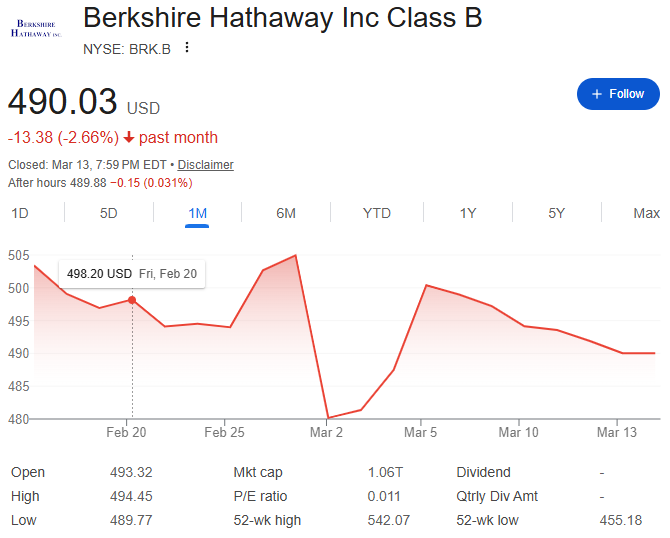Click the 490.03 USD stock price

pos(63,103)
